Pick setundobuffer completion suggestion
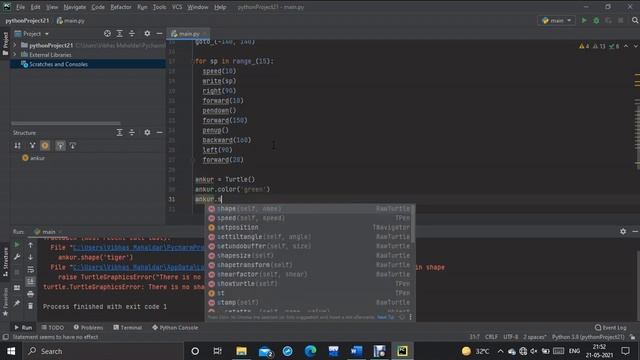Viewport: 640px width, 360px height. [310, 246]
